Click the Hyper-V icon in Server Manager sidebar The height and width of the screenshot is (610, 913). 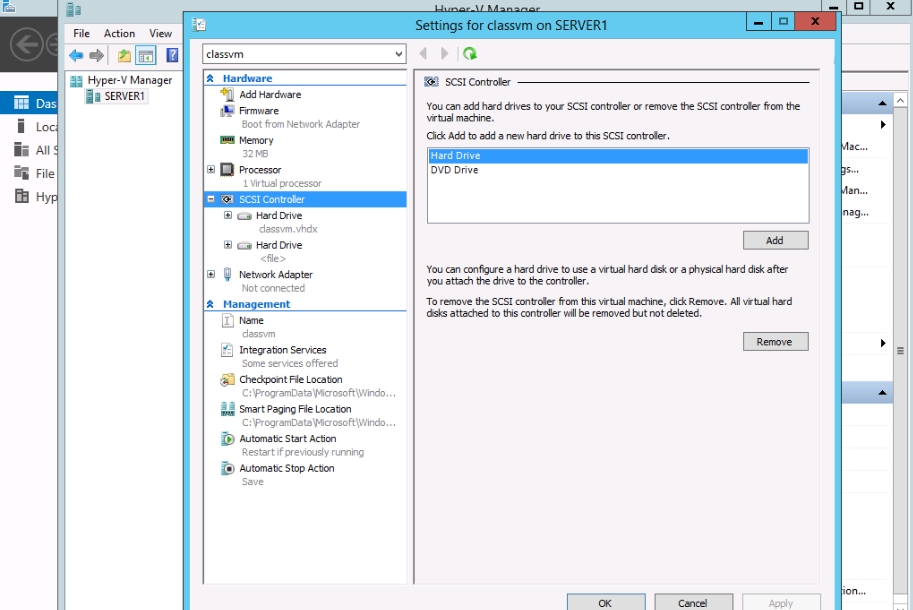click(x=22, y=196)
